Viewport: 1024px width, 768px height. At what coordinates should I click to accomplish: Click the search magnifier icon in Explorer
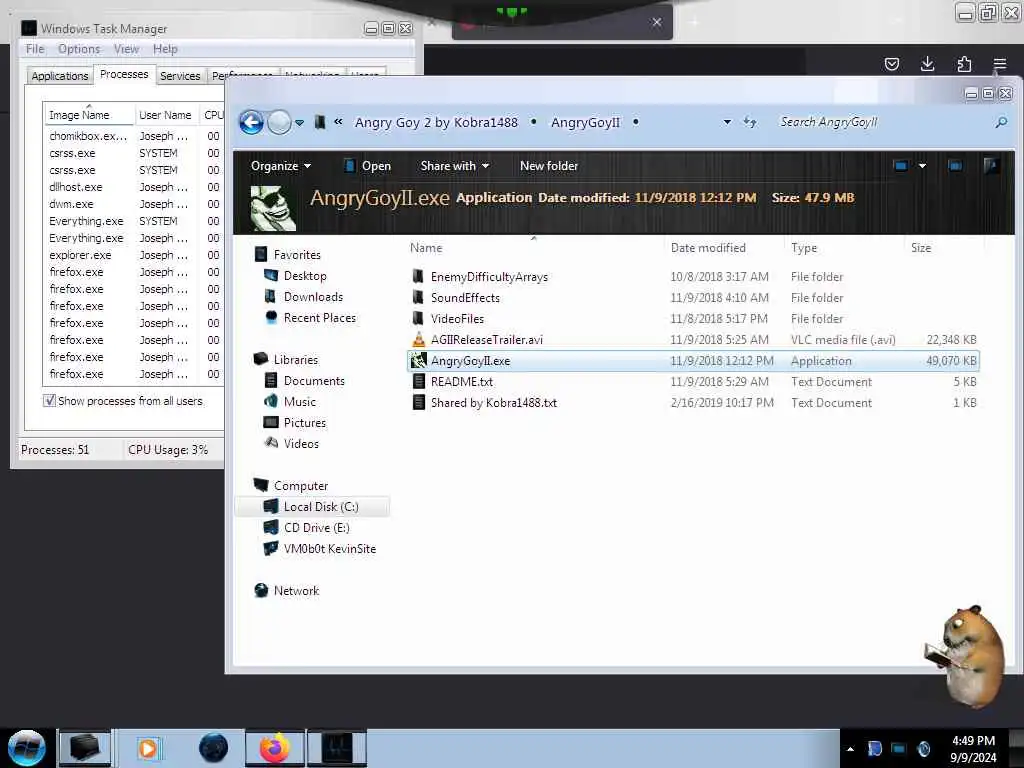pos(1000,122)
